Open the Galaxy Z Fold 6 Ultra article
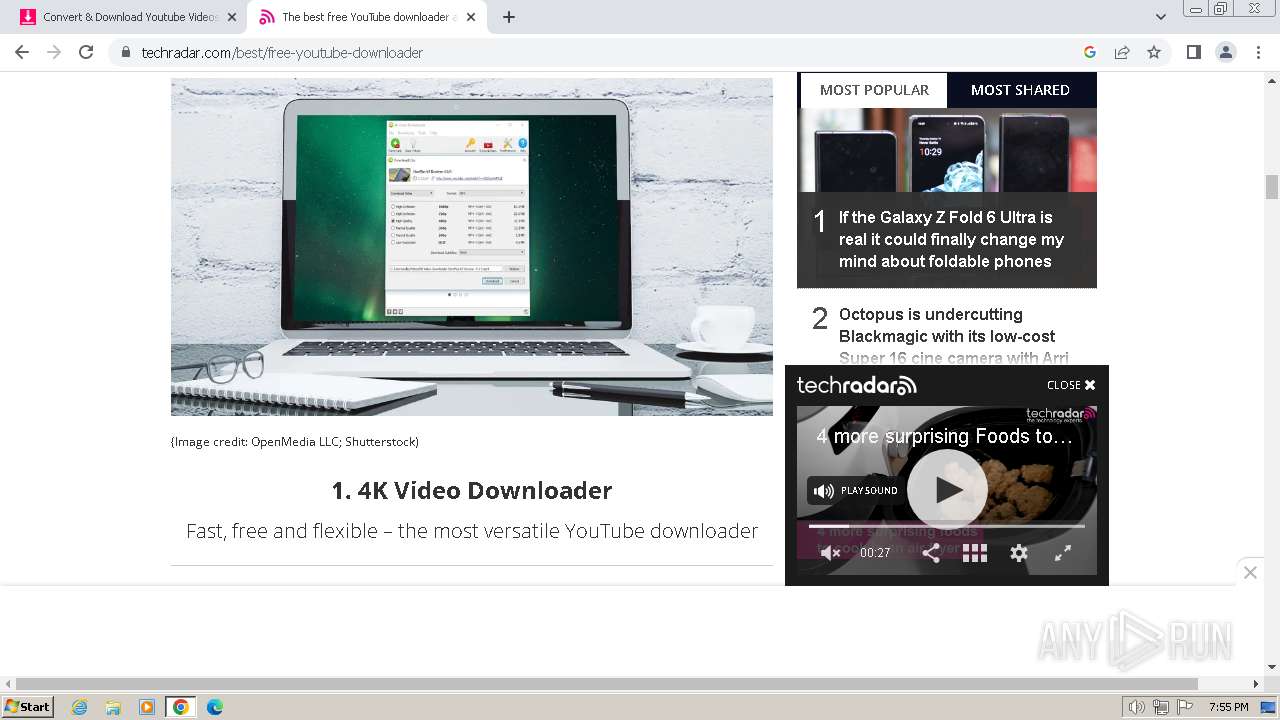 [x=952, y=239]
